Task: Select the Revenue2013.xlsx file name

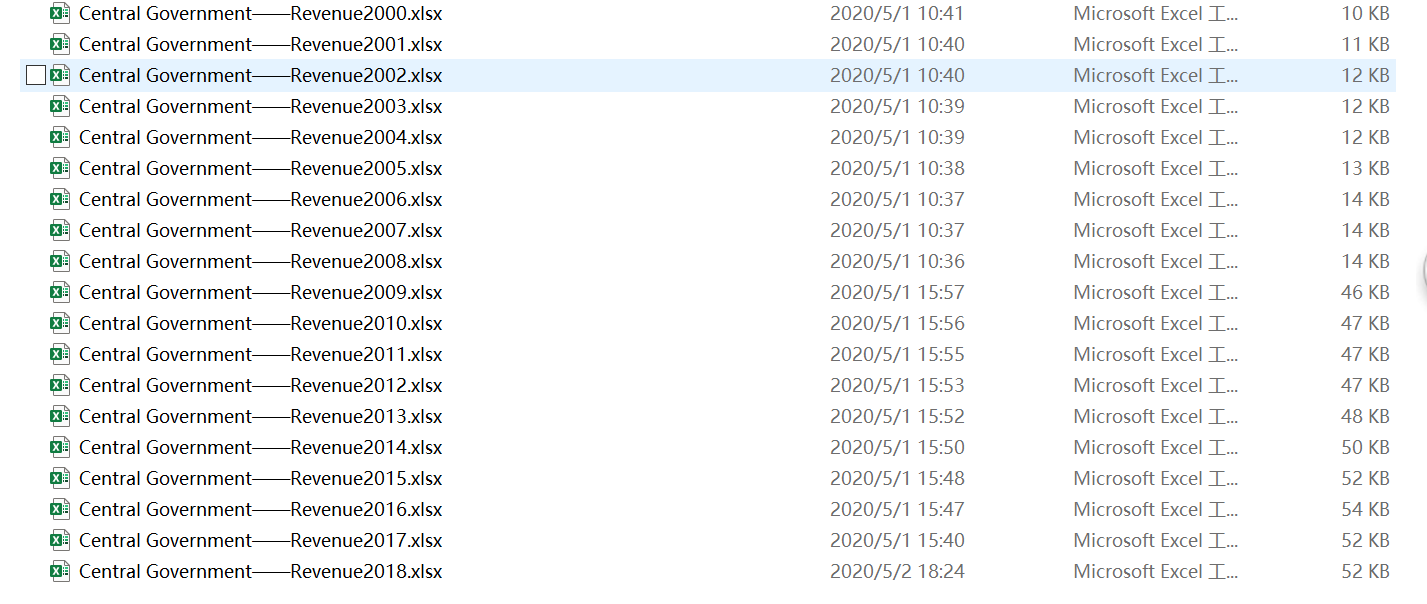Action: coord(260,416)
